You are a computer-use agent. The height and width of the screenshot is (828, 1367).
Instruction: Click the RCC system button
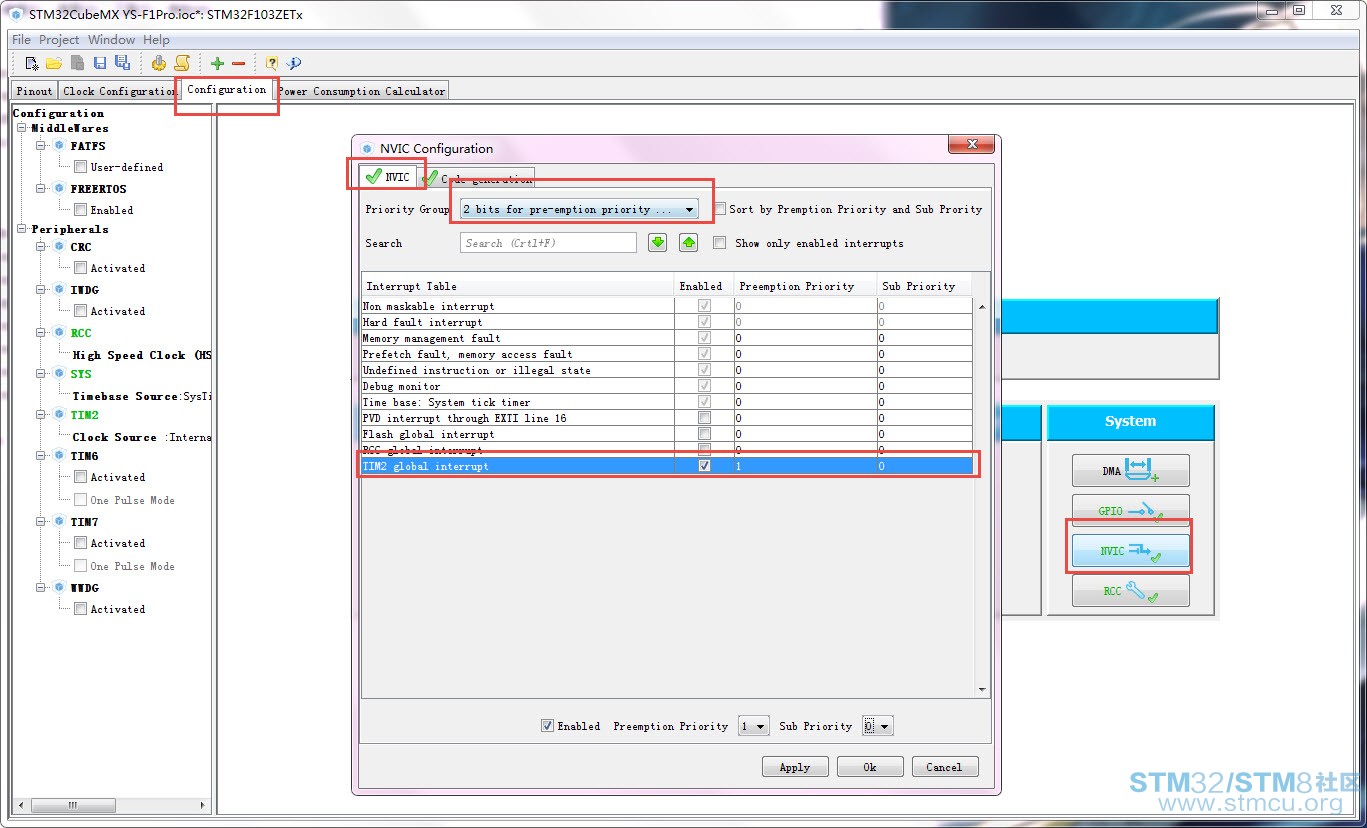click(x=1131, y=590)
